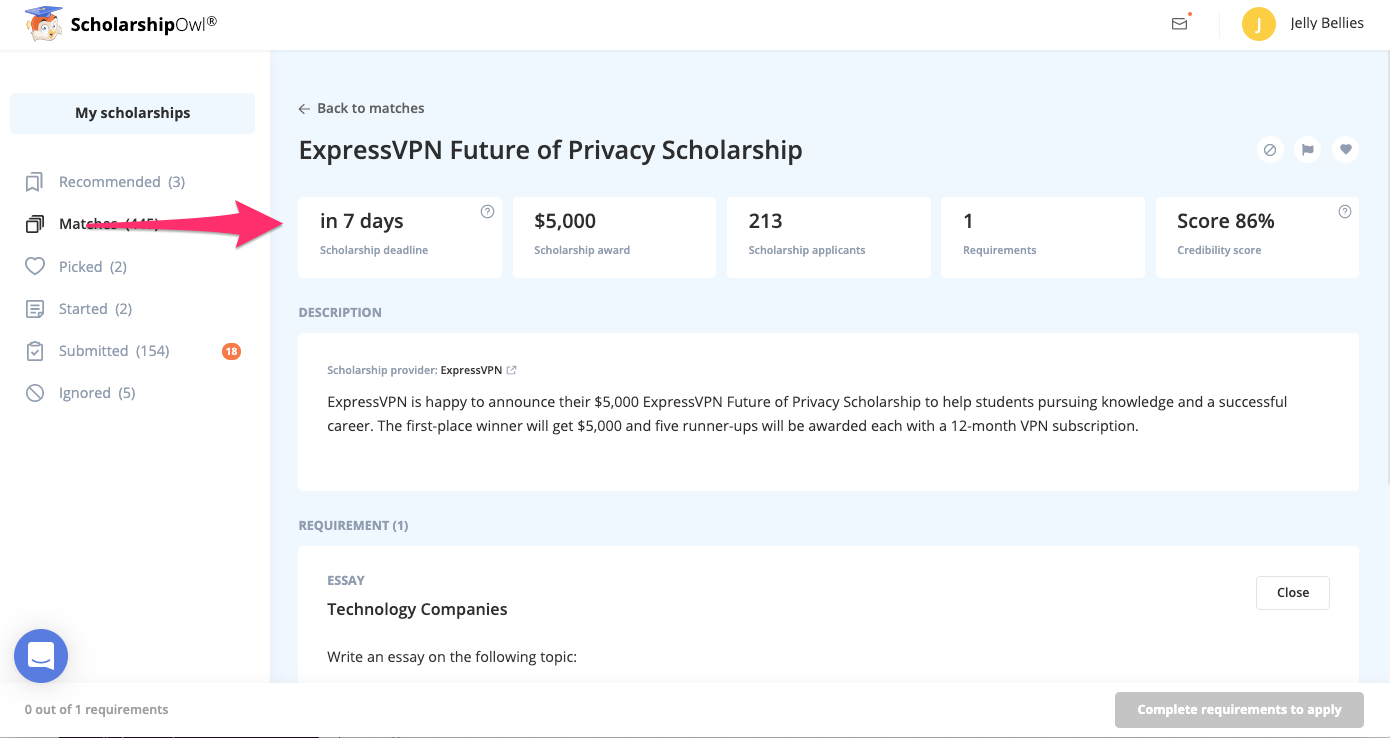Screen dimensions: 1390x738
Task: Click the ScholarshipOwl logo
Action: click(x=120, y=24)
